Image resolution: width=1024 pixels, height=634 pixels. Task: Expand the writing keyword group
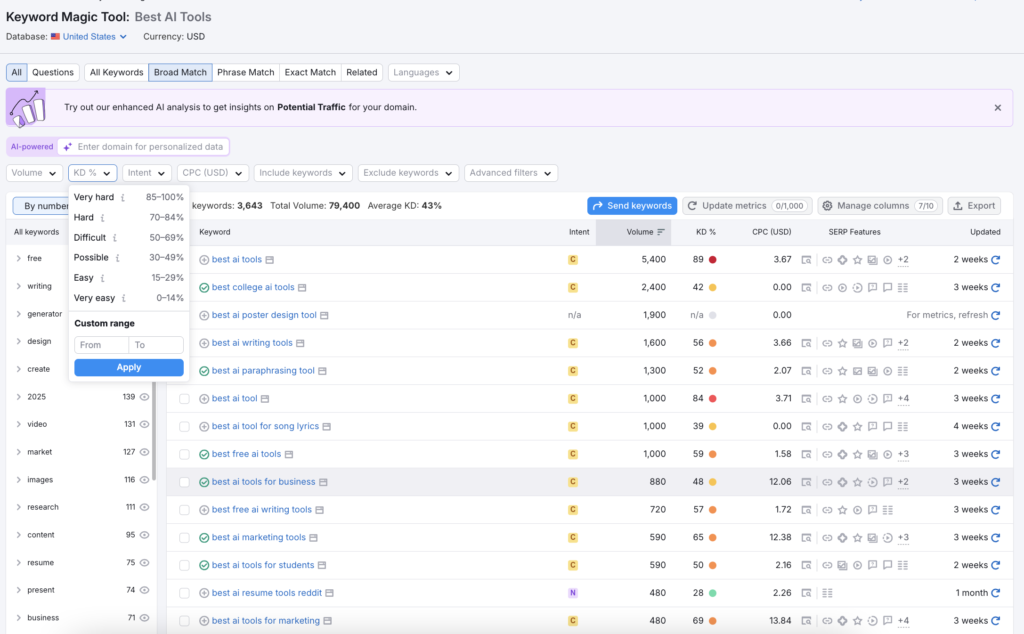[x=18, y=286]
